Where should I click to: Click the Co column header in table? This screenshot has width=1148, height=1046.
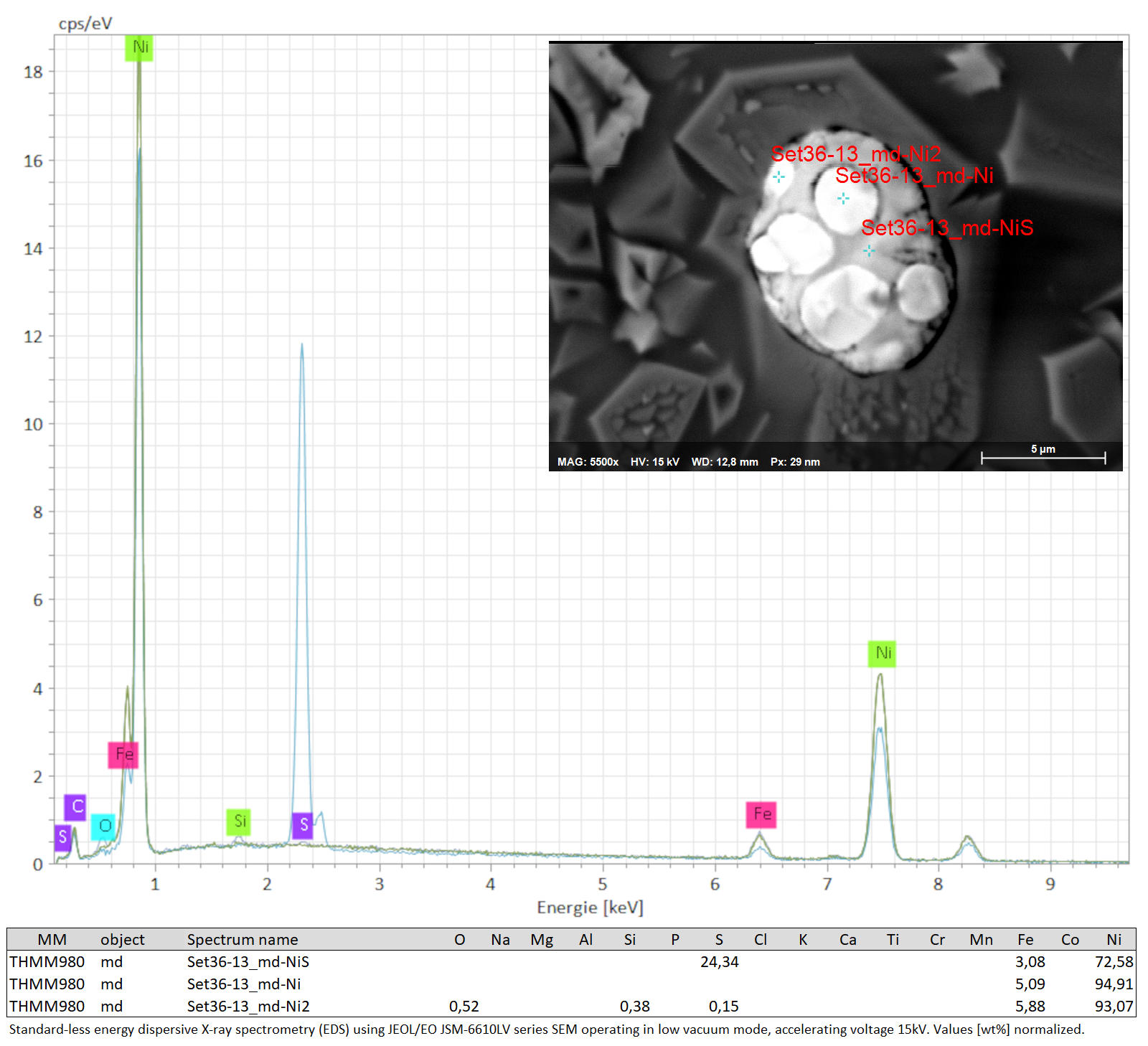point(1070,940)
